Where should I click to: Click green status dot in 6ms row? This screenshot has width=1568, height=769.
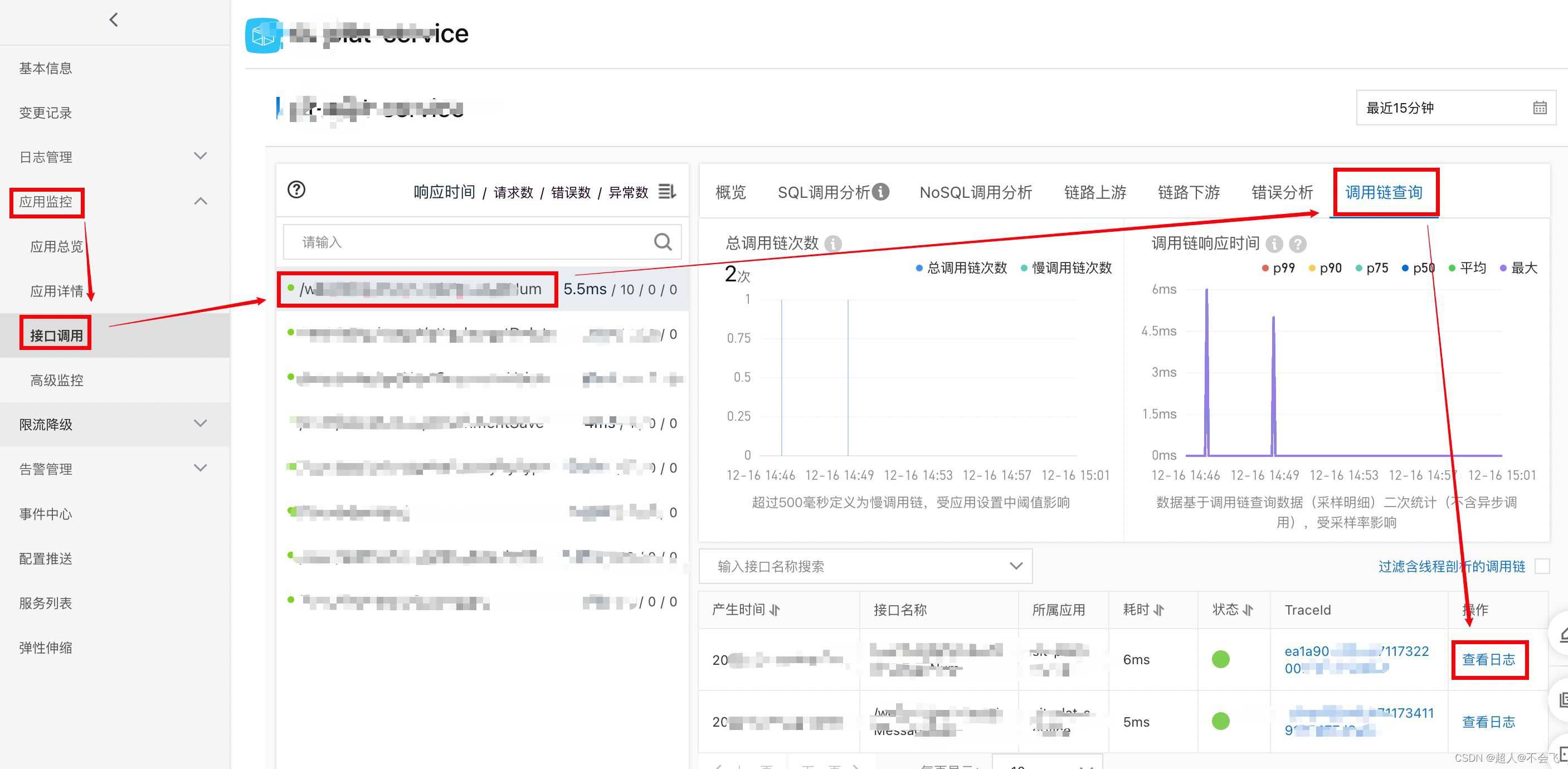click(x=1220, y=659)
